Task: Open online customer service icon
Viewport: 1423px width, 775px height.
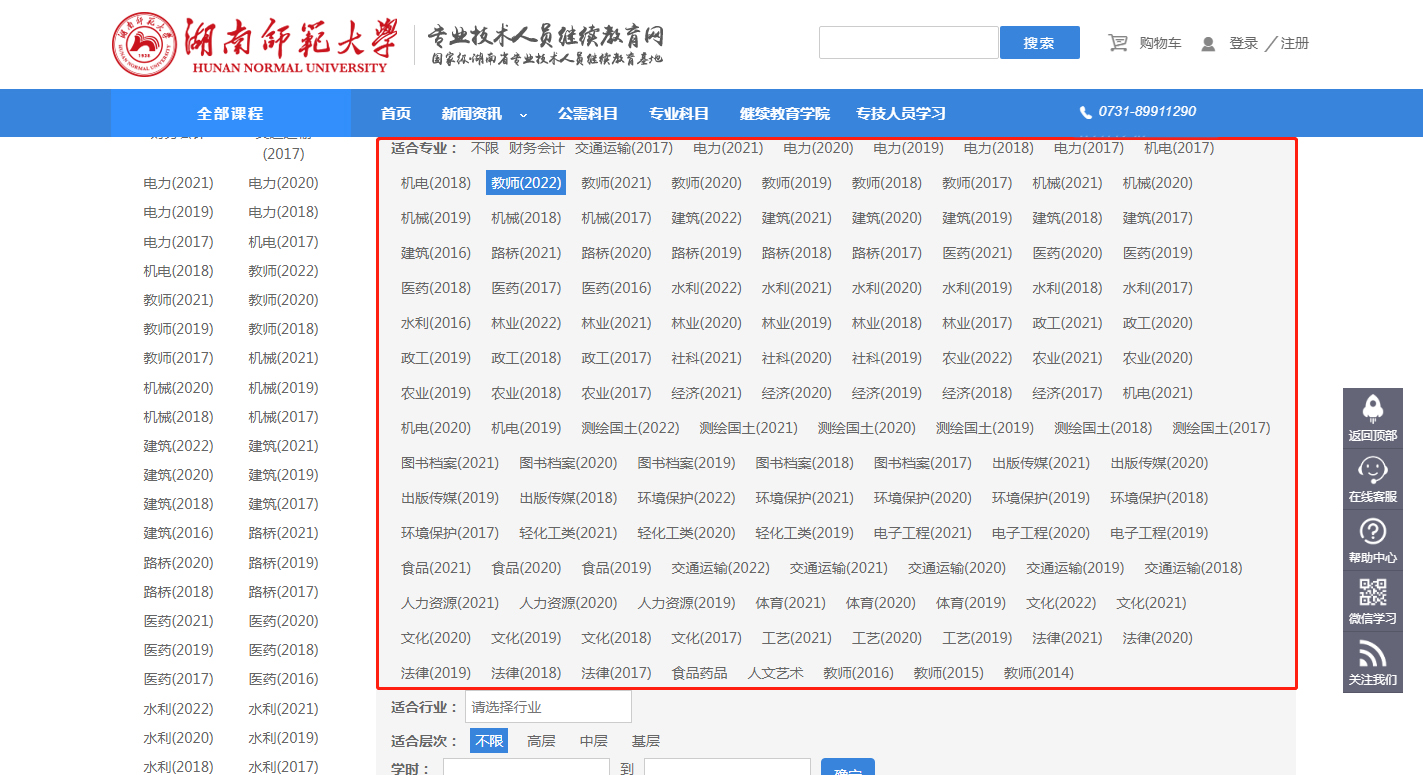Action: coord(1373,470)
